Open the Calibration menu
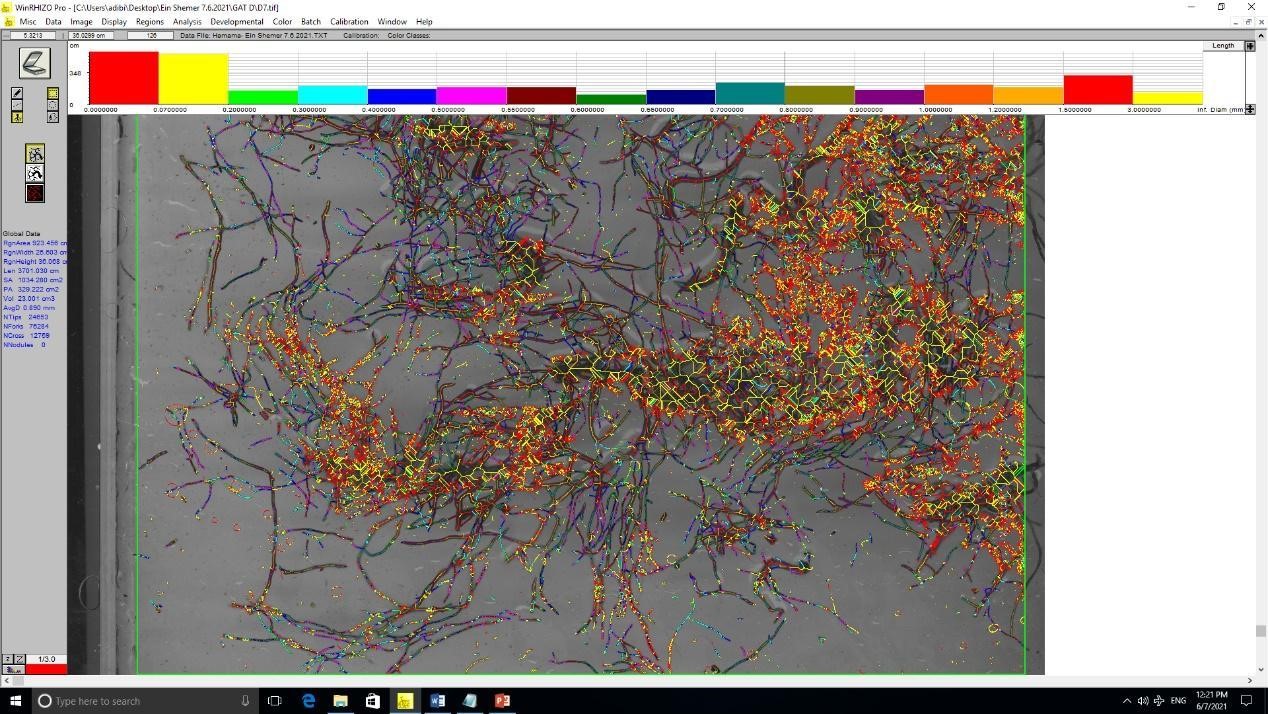This screenshot has width=1268, height=714. tap(350, 21)
